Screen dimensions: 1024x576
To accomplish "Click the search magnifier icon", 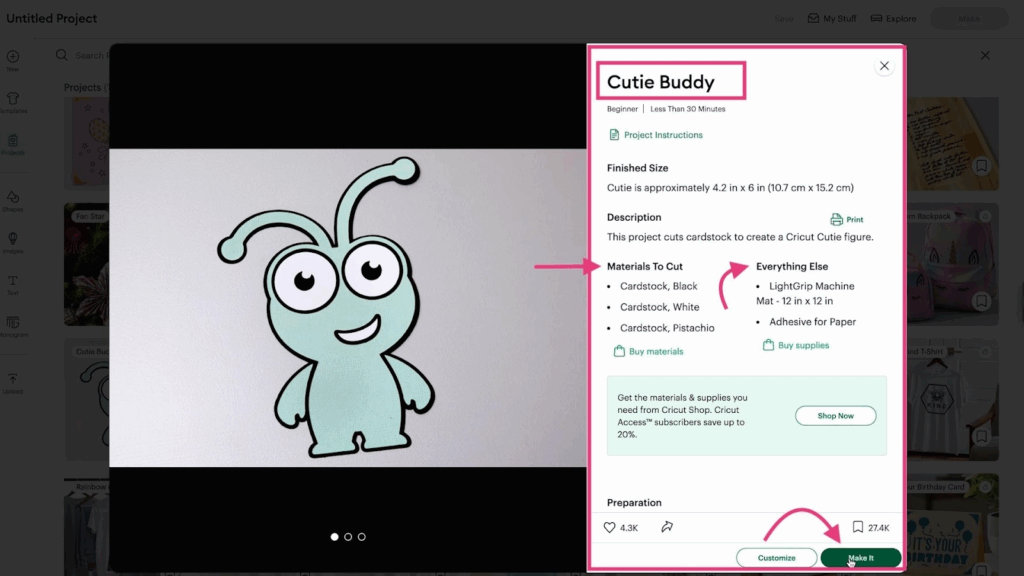I will pos(61,56).
